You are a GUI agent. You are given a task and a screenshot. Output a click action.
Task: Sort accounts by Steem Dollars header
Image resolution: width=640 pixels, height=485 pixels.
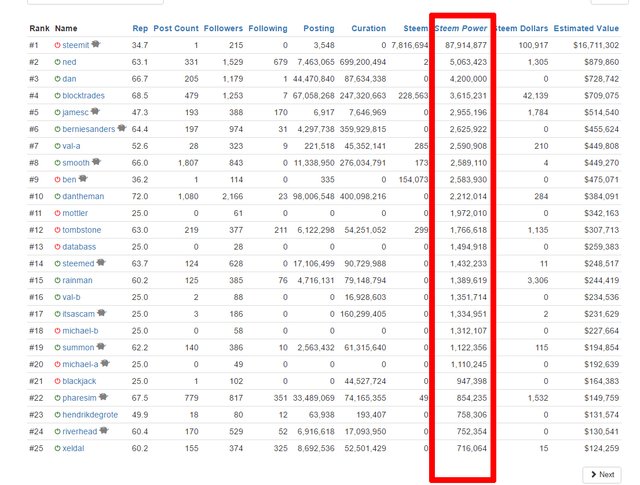(x=521, y=29)
